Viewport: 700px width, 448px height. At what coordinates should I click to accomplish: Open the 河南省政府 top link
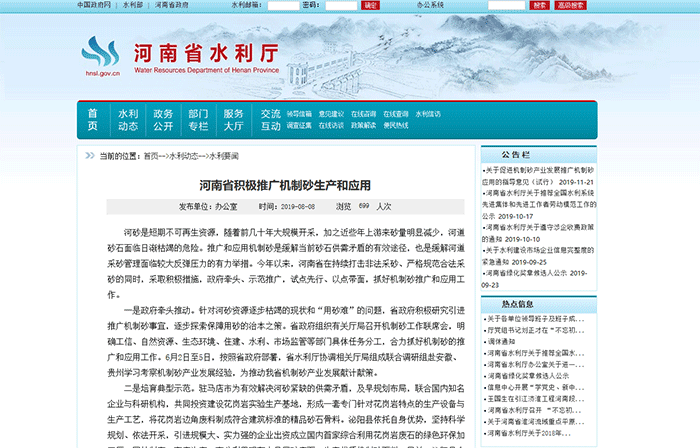click(172, 5)
